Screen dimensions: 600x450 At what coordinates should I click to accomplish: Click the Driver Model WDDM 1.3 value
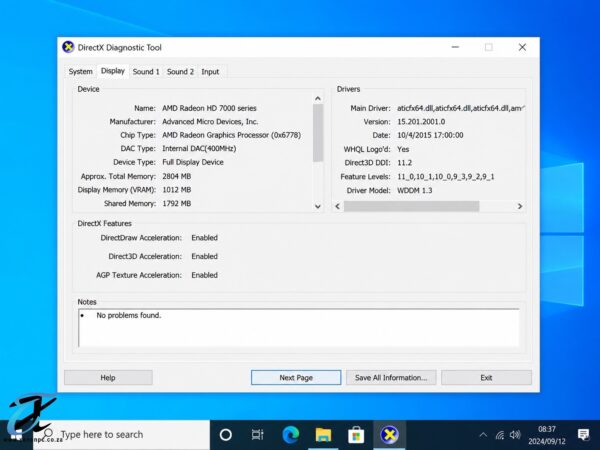coord(414,191)
